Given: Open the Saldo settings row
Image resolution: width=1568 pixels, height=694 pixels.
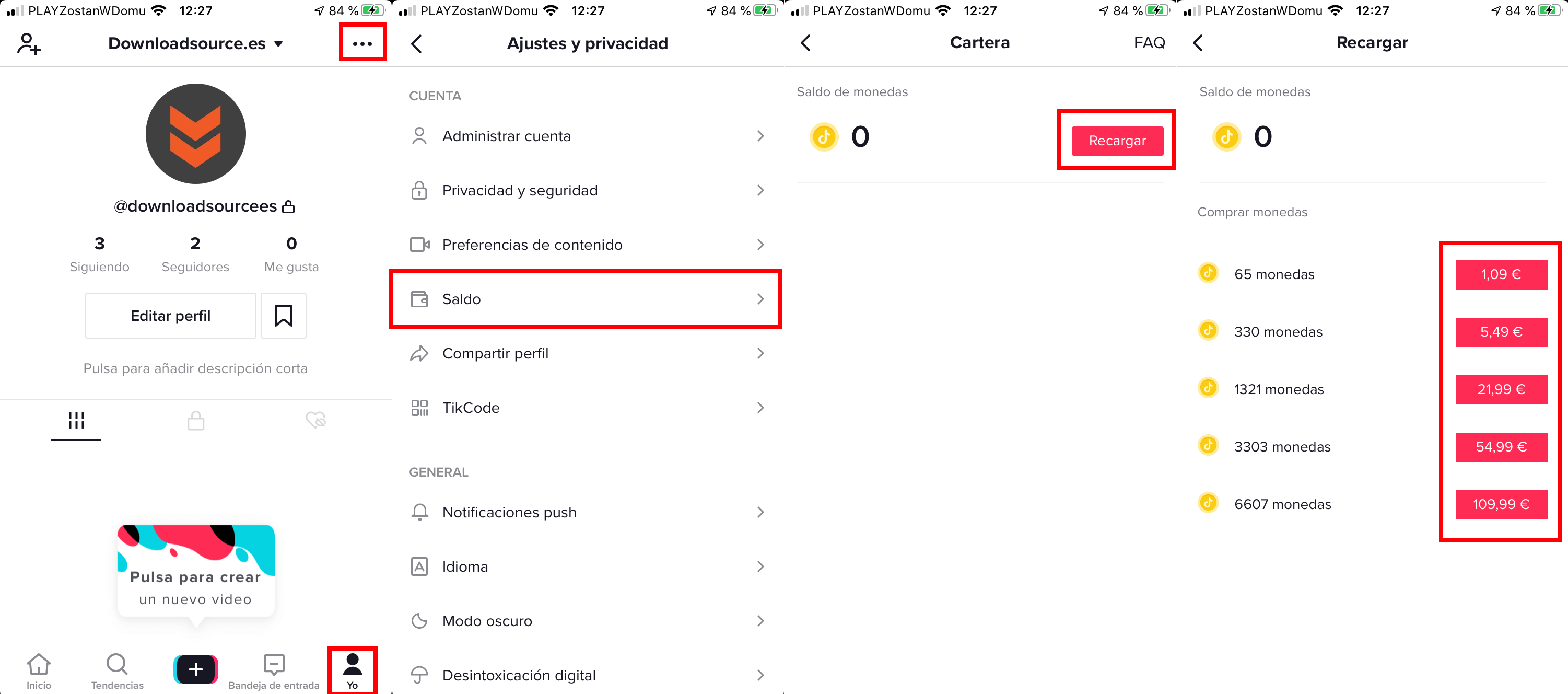Looking at the screenshot, I should click(x=585, y=299).
